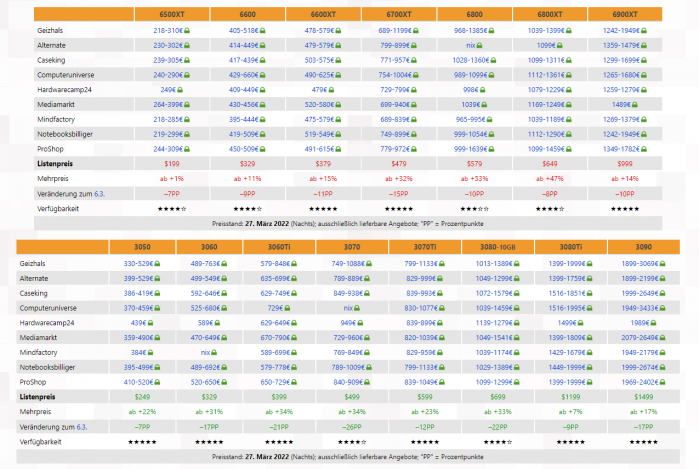Click green icon beside Mindfactory 6900XT price

(x=644, y=120)
